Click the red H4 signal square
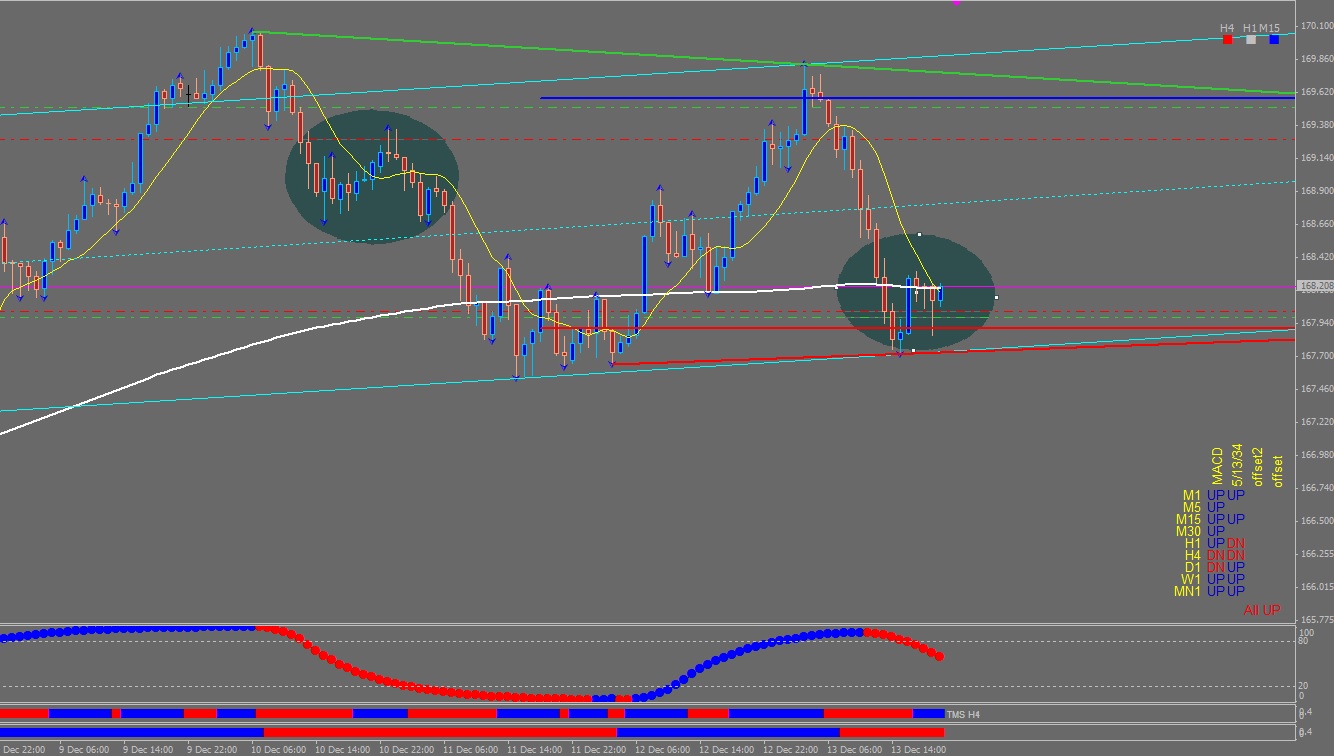Screen dimensions: 1334x756 click(x=1227, y=40)
